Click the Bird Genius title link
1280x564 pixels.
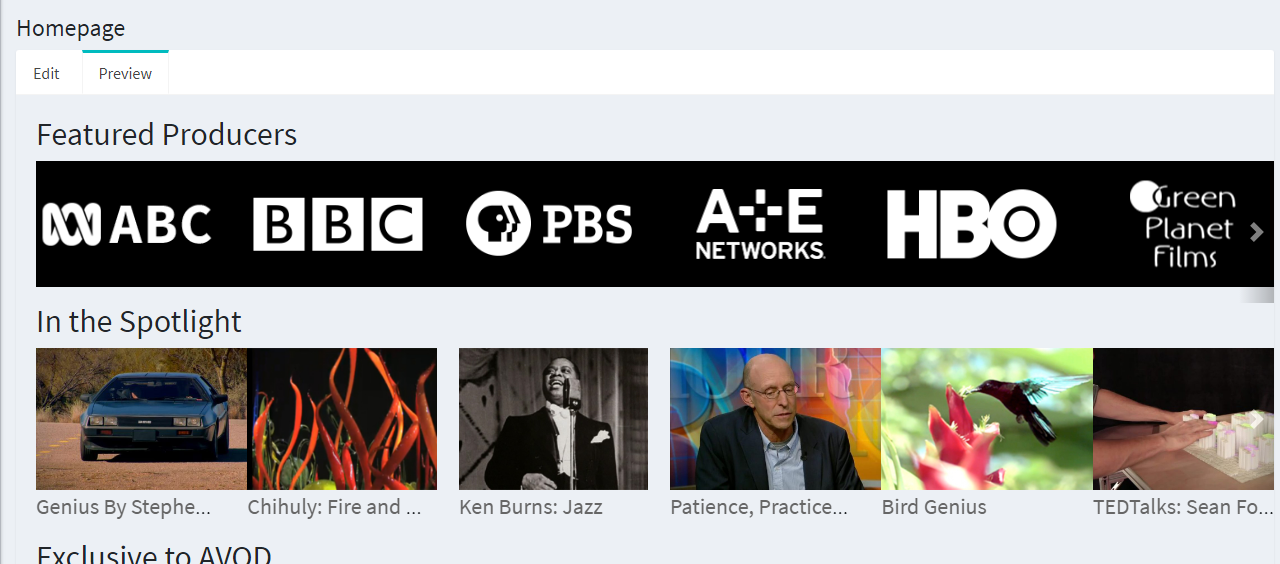pos(934,507)
